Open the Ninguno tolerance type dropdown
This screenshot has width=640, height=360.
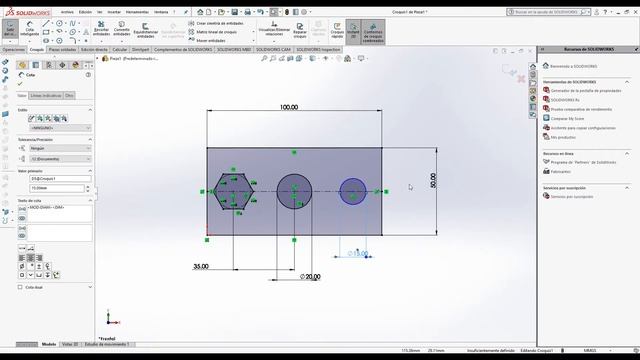(60, 148)
